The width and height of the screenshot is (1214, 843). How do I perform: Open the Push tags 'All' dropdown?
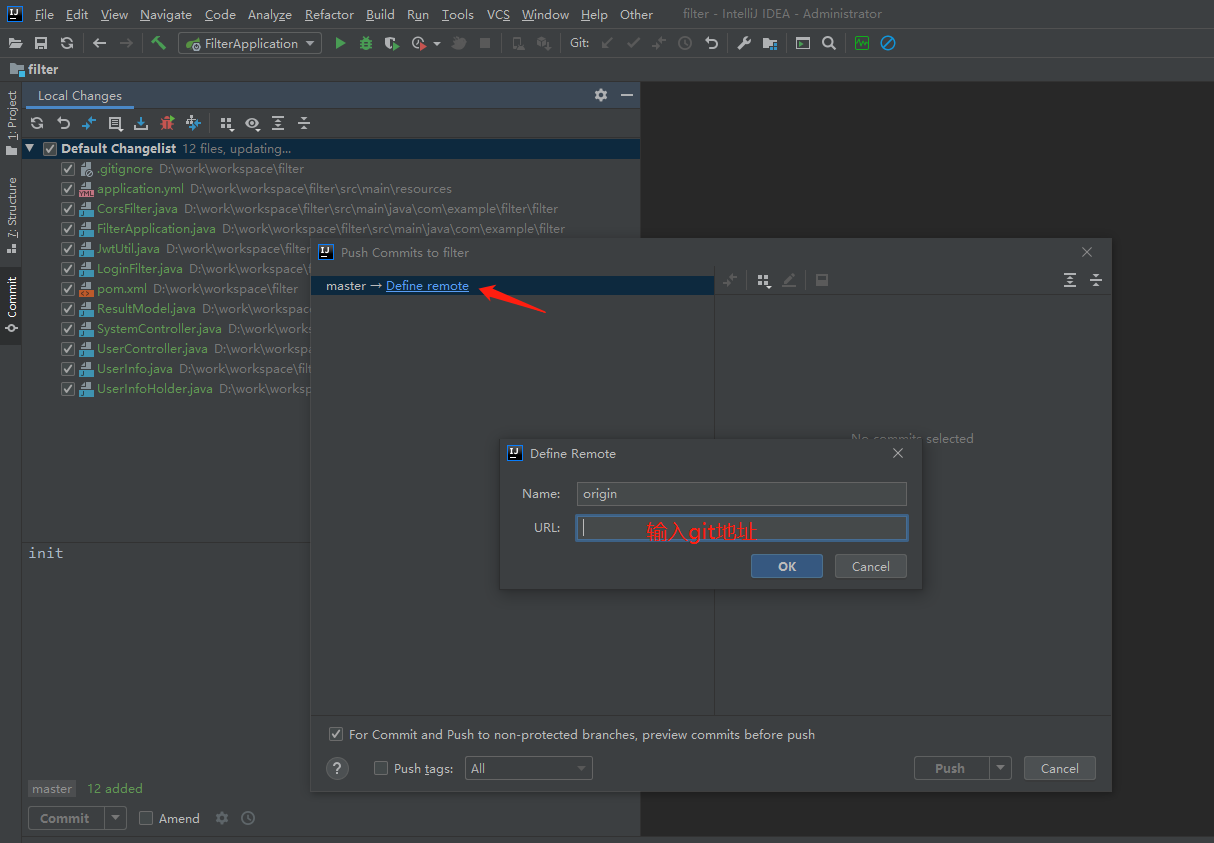click(x=528, y=768)
